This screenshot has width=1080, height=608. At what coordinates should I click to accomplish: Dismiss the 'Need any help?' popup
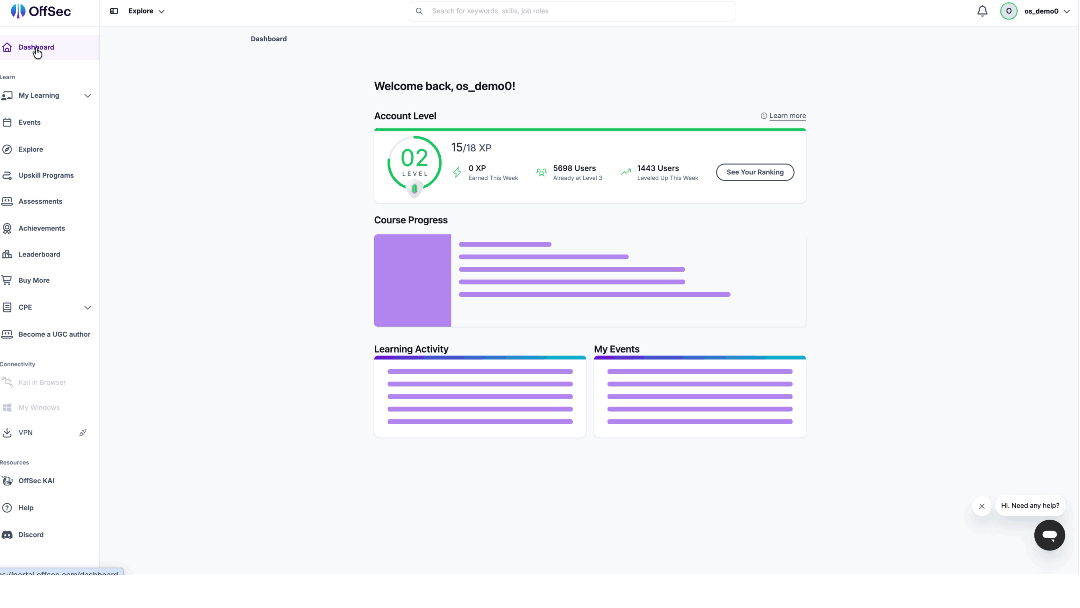(982, 506)
